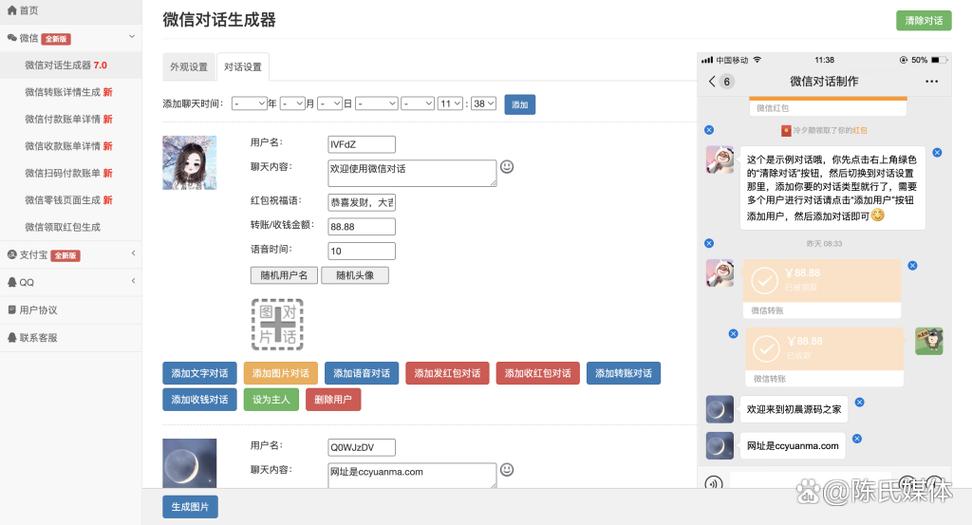Click the 用户协议 document icon
The height and width of the screenshot is (525, 972).
[x=12, y=310]
